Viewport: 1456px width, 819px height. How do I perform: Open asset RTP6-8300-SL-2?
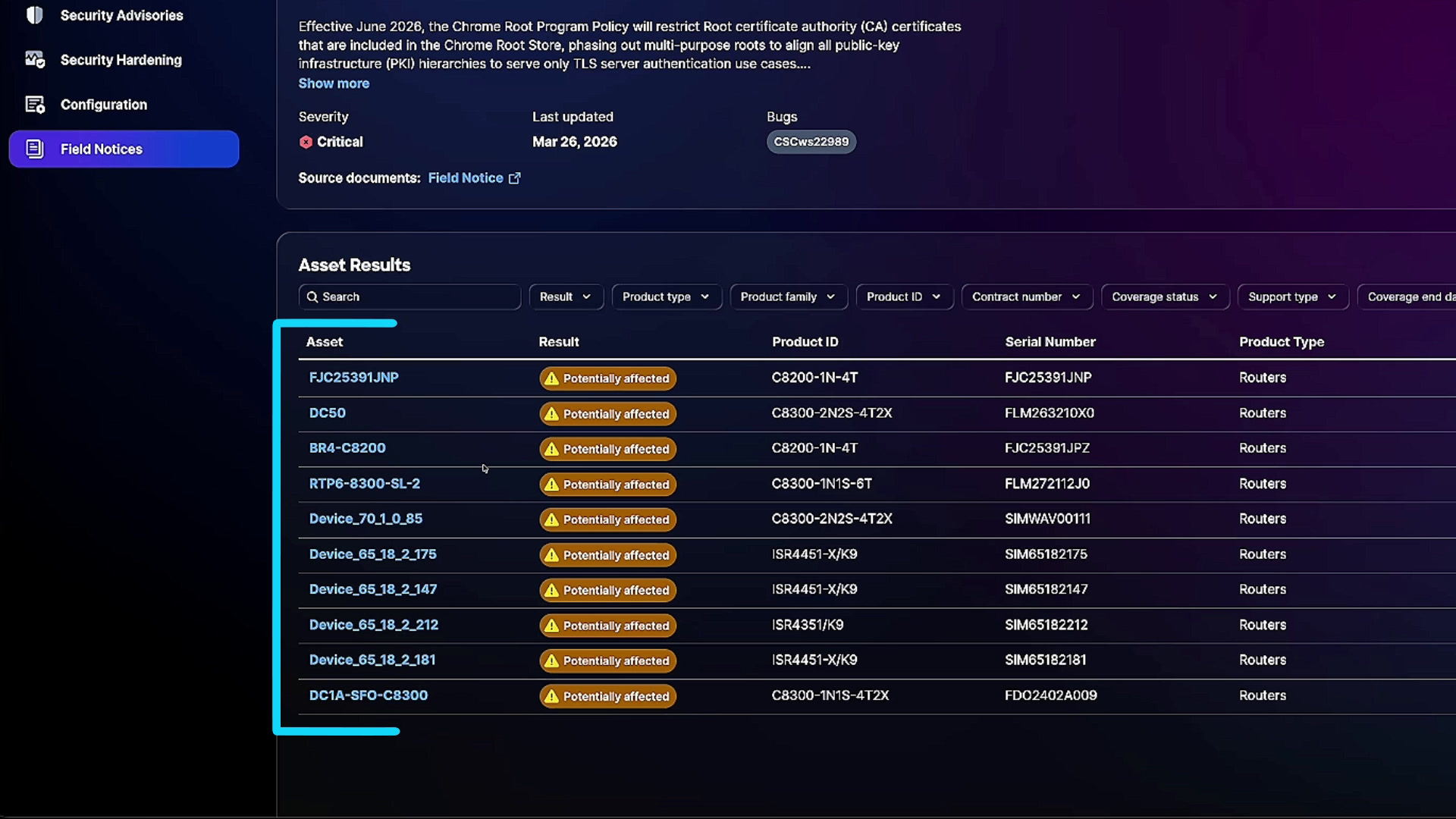pyautogui.click(x=365, y=484)
